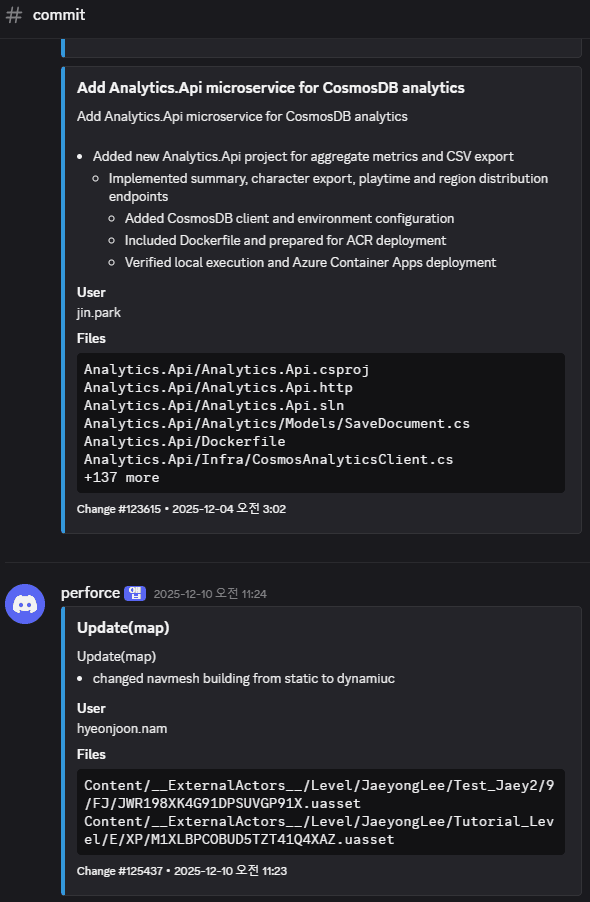The height and width of the screenshot is (902, 590).
Task: Click the username jin.park under the User heading
Action: 98,312
